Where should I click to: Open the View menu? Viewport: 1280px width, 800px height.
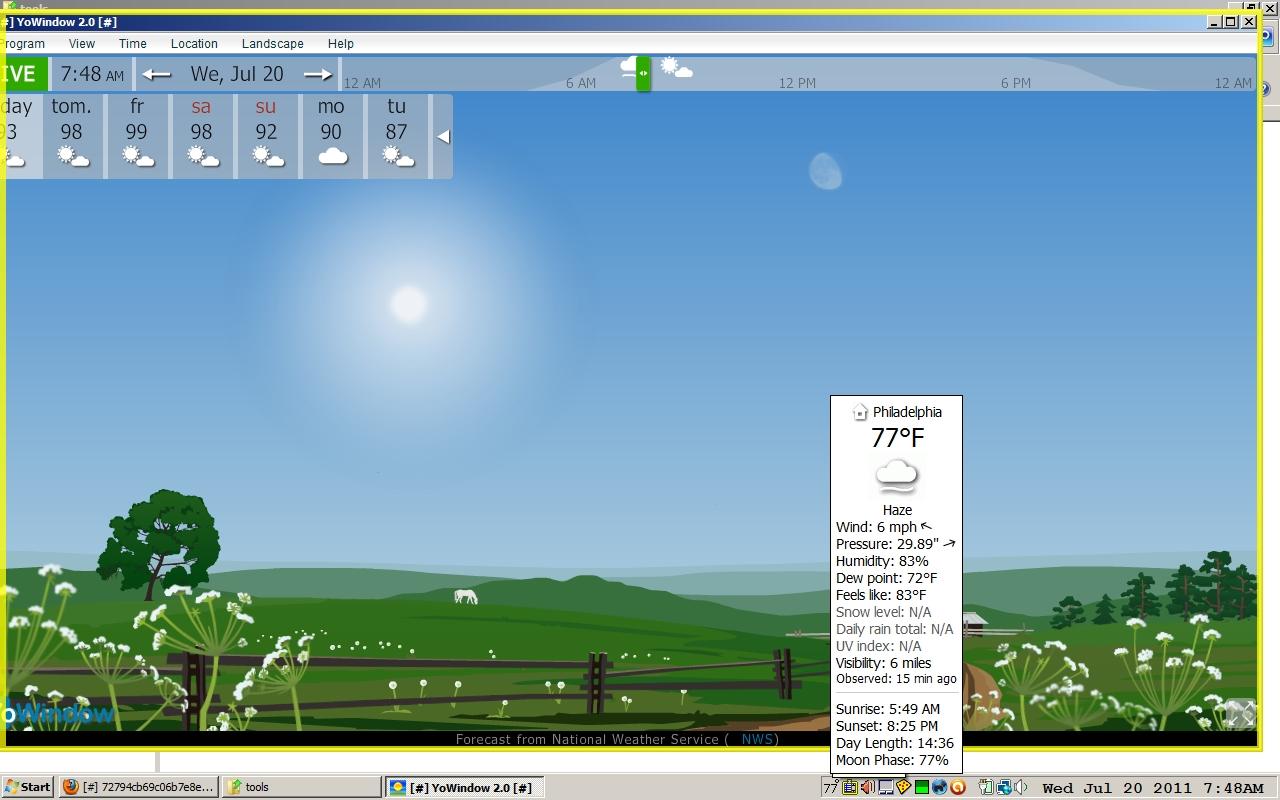[x=82, y=44]
